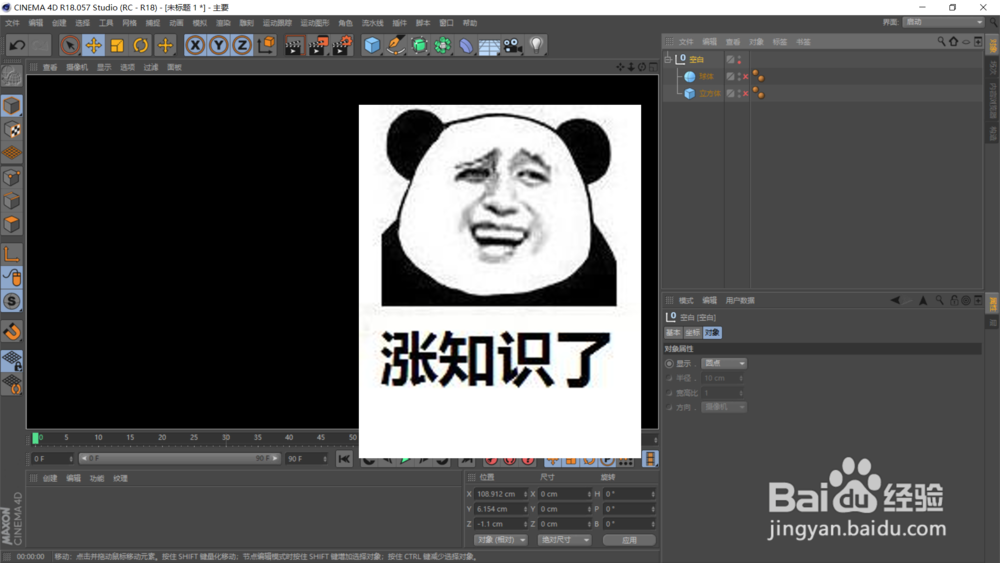Switch to Texture mode checker icon
The height and width of the screenshot is (563, 1000).
click(11, 129)
